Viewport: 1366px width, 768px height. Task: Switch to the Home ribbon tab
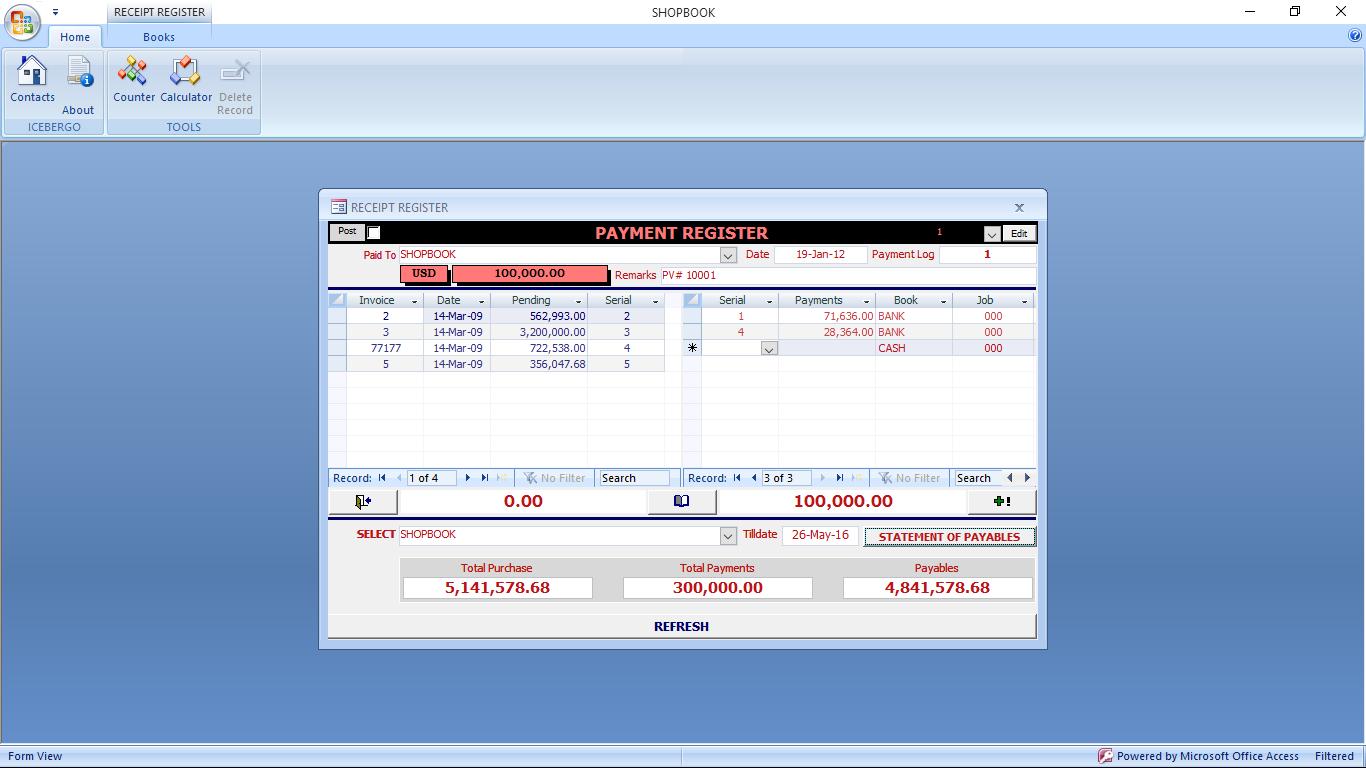click(x=75, y=37)
